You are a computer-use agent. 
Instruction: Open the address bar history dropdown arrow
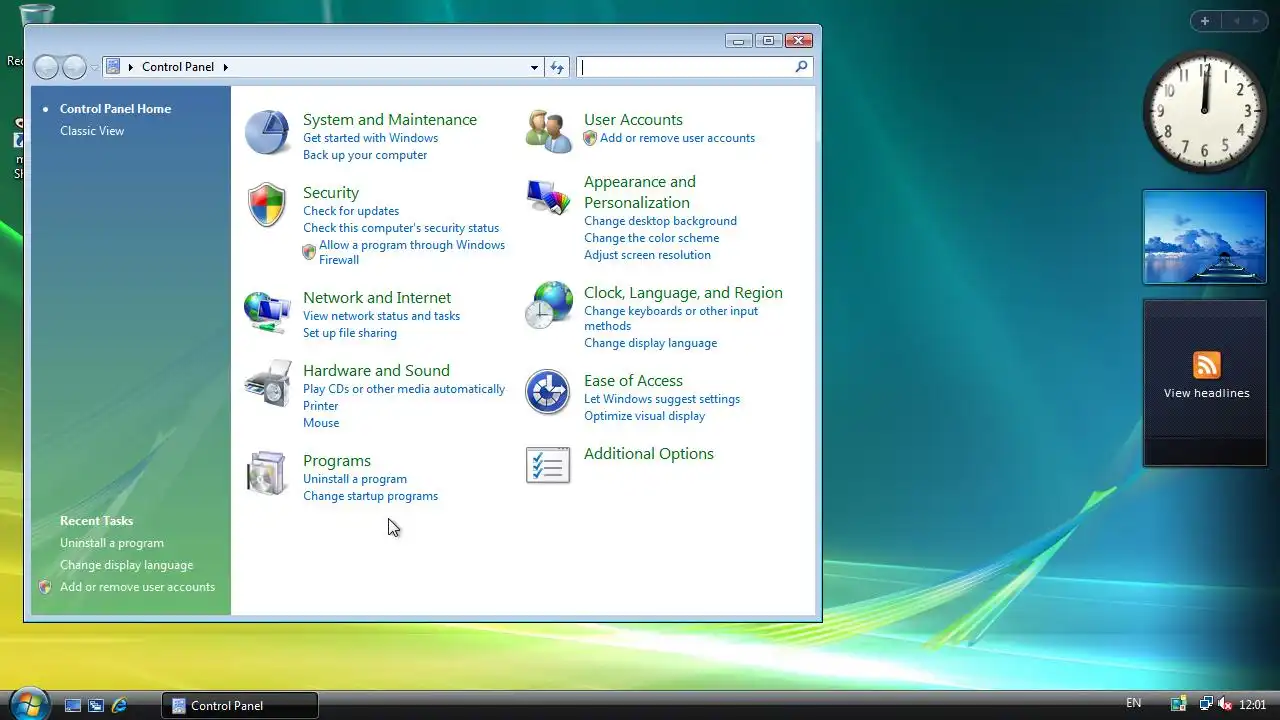(534, 67)
